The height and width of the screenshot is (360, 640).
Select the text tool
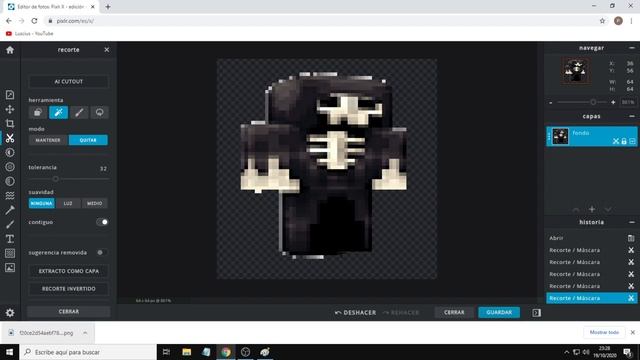click(x=10, y=239)
